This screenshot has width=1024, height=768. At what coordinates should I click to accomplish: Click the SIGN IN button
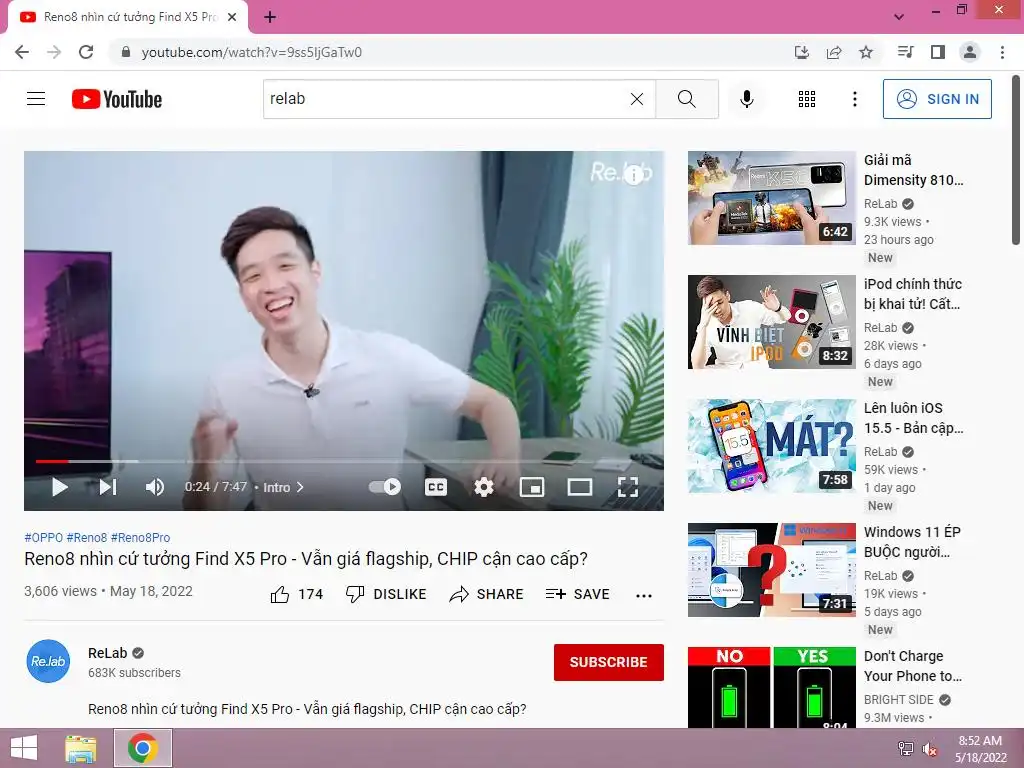click(937, 99)
